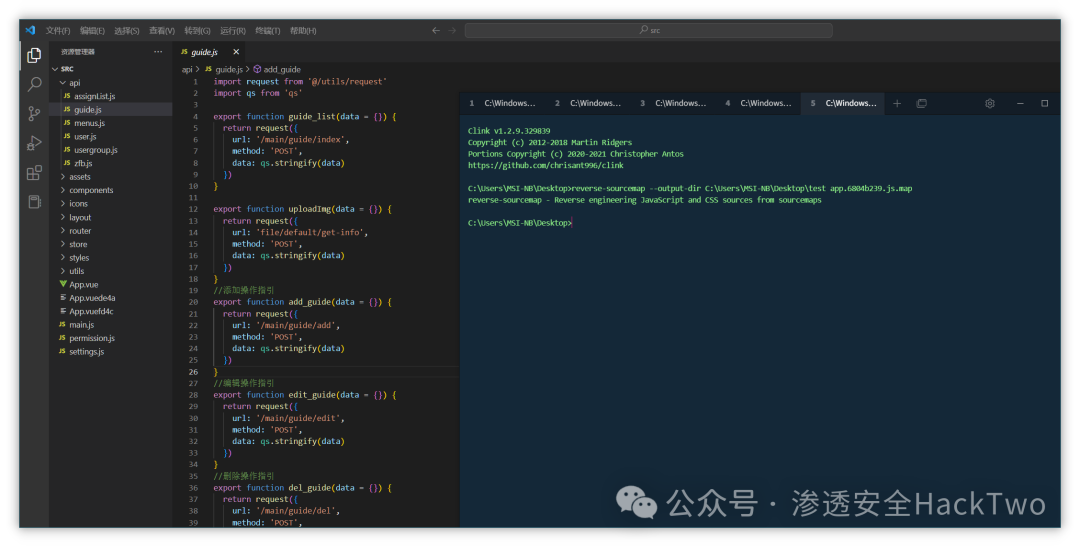Open the 终端(T) menu

pos(268,30)
